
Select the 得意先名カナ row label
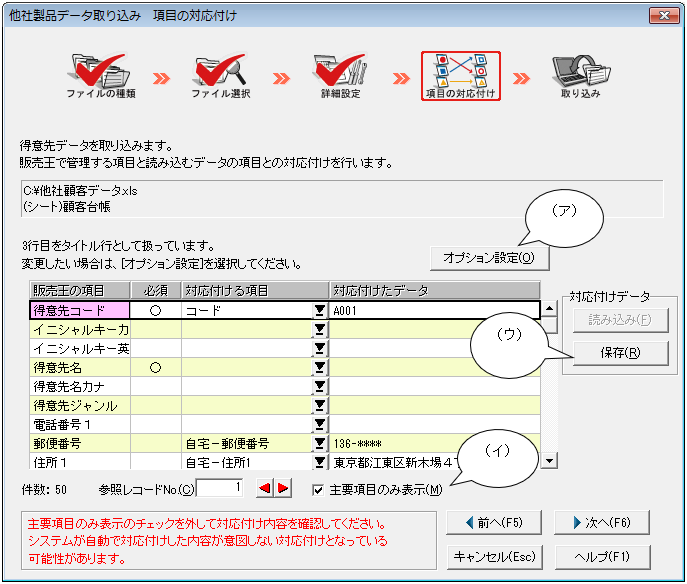tap(80, 386)
